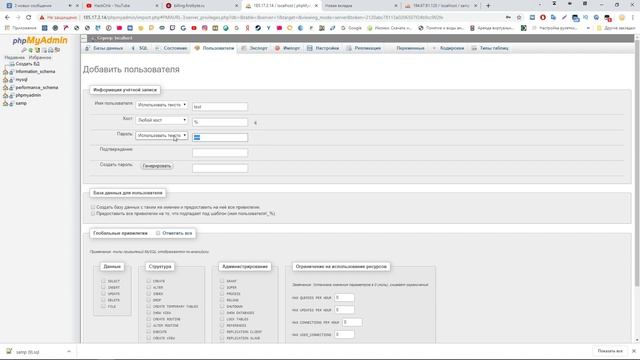Check the LOCK TABLES privilege
The width and height of the screenshot is (640, 360).
click(222, 319)
